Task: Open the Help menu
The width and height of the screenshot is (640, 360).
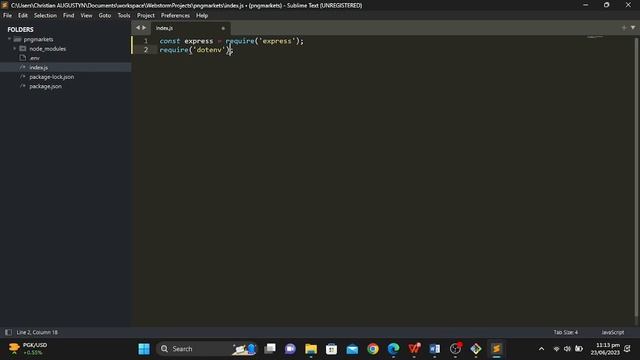Action: 202,16
